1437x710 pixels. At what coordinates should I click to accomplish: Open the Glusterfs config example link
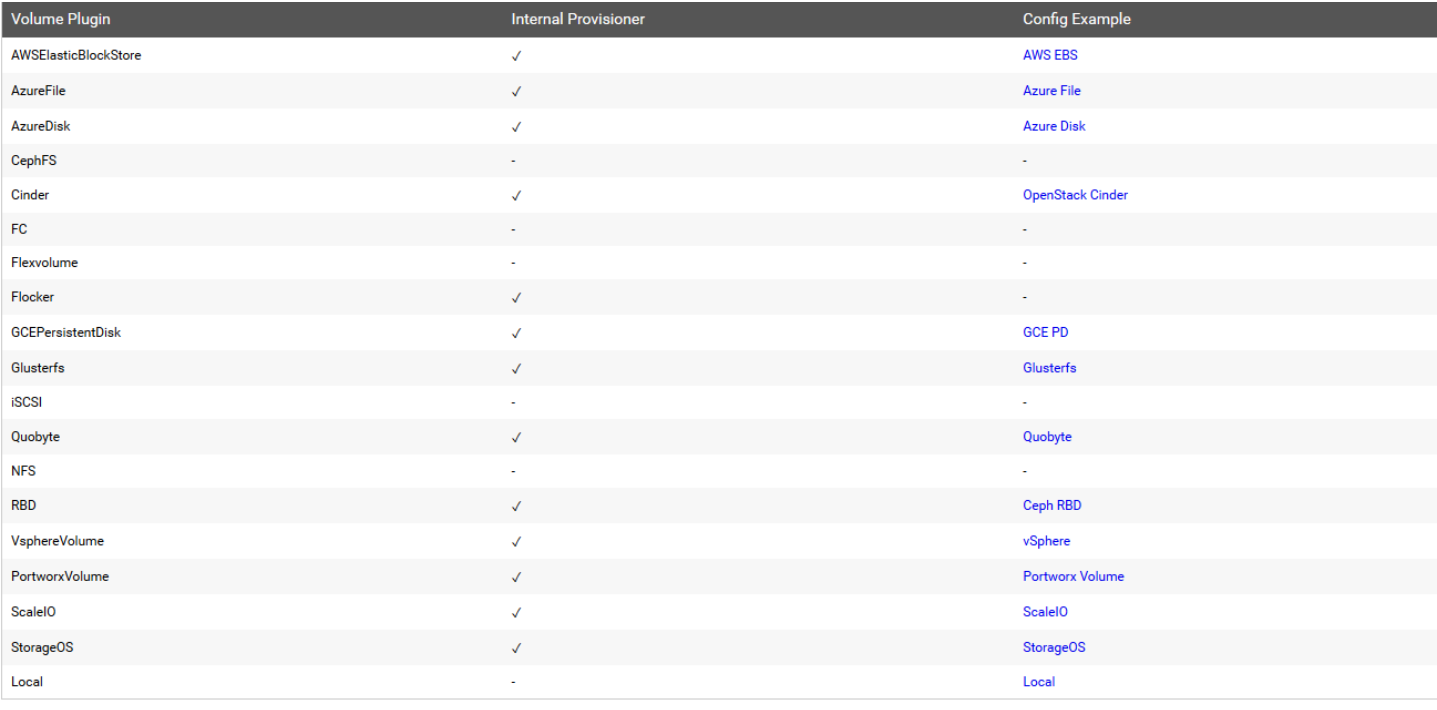tap(1050, 368)
